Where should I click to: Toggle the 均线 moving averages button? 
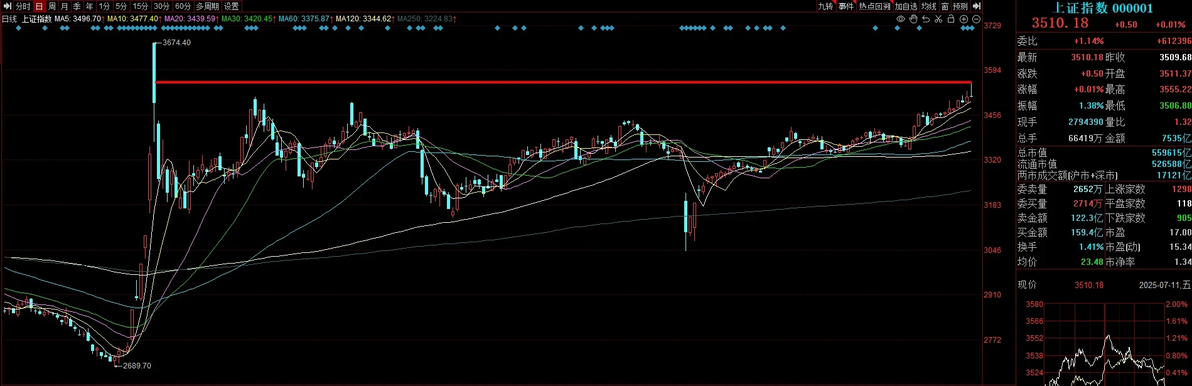(x=928, y=6)
